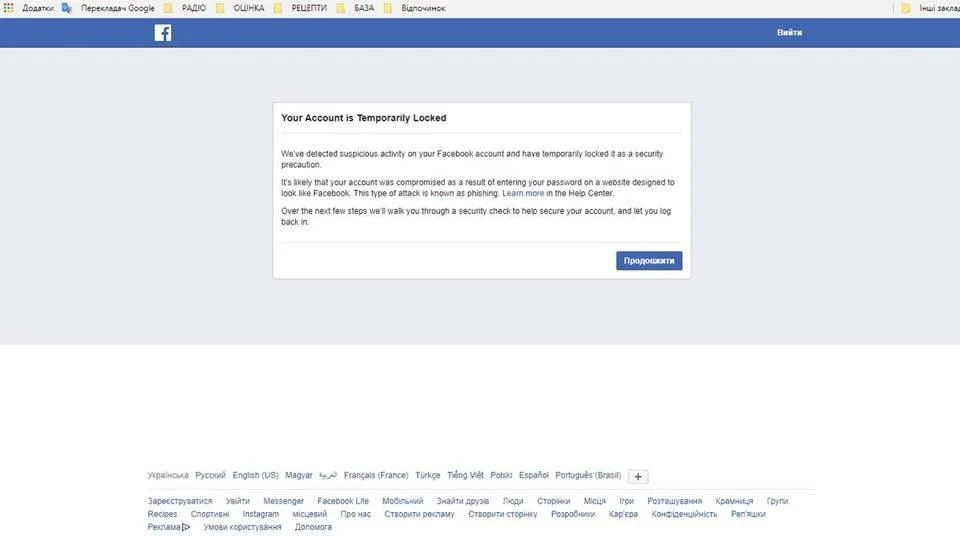The width and height of the screenshot is (960, 536).
Task: Click the AdChoices triangle icon near Реклама
Action: click(186, 527)
